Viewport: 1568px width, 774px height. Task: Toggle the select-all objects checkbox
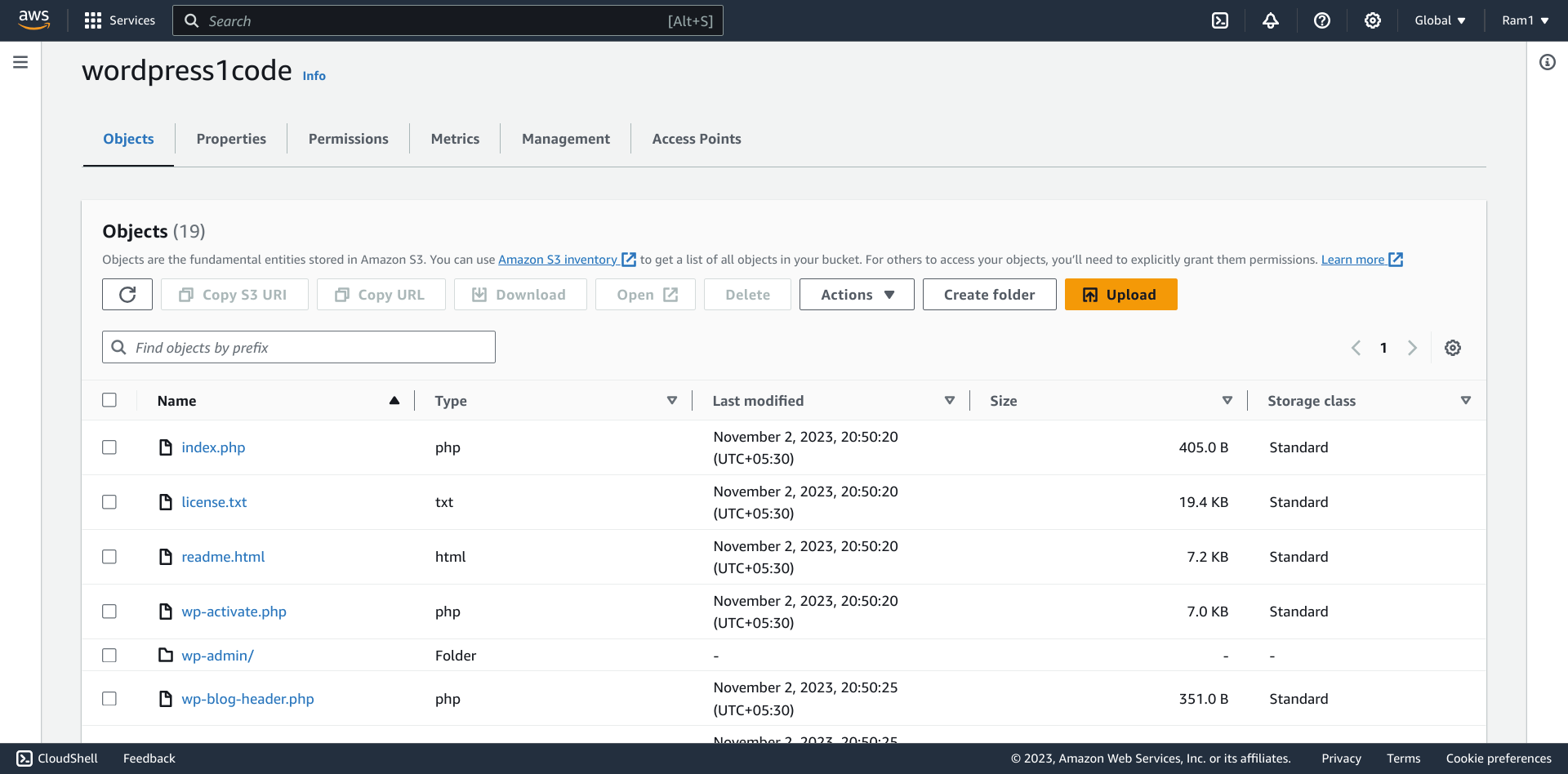pyautogui.click(x=109, y=400)
